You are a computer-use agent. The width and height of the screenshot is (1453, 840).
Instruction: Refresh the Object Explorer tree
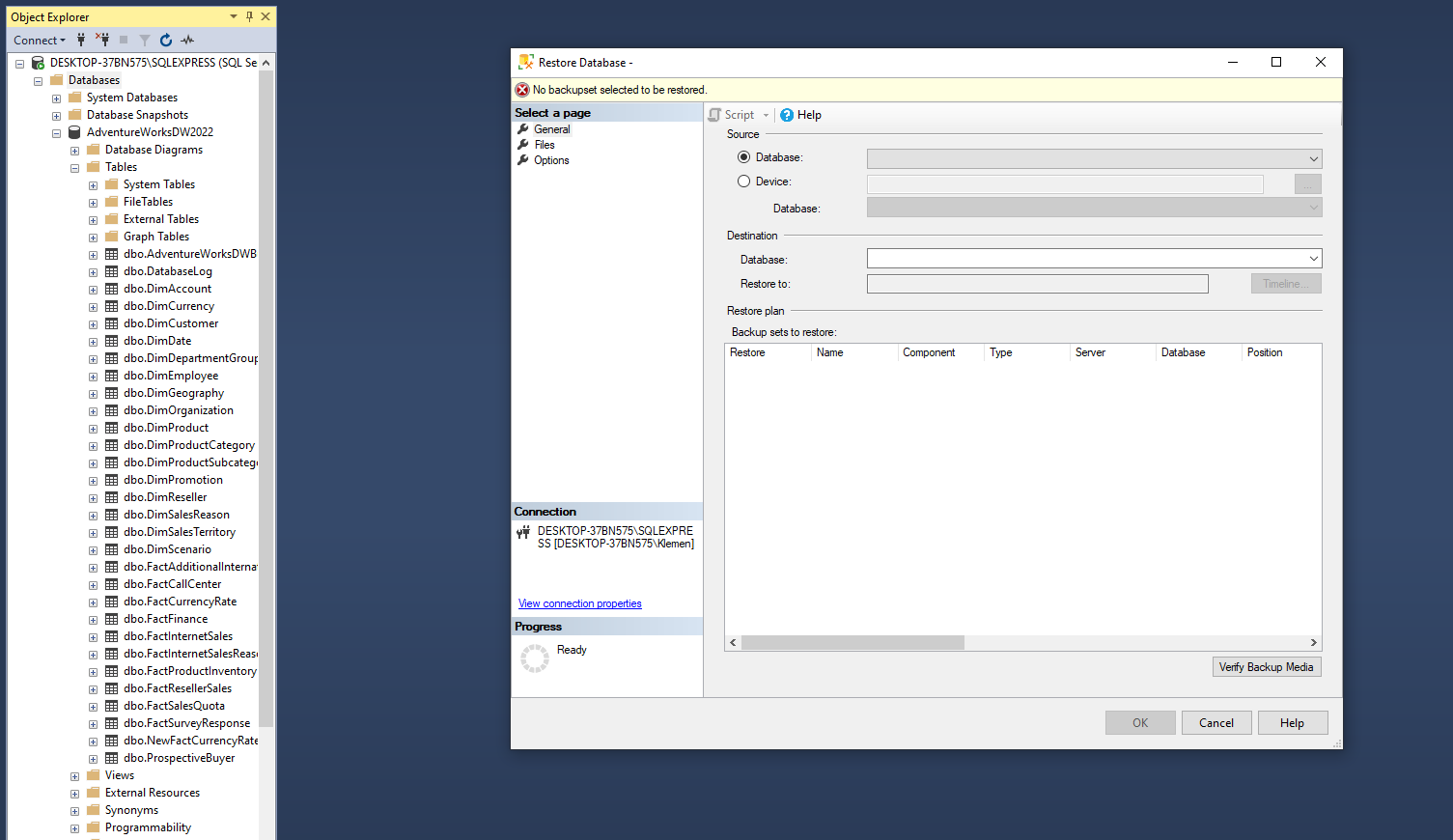pos(166,40)
